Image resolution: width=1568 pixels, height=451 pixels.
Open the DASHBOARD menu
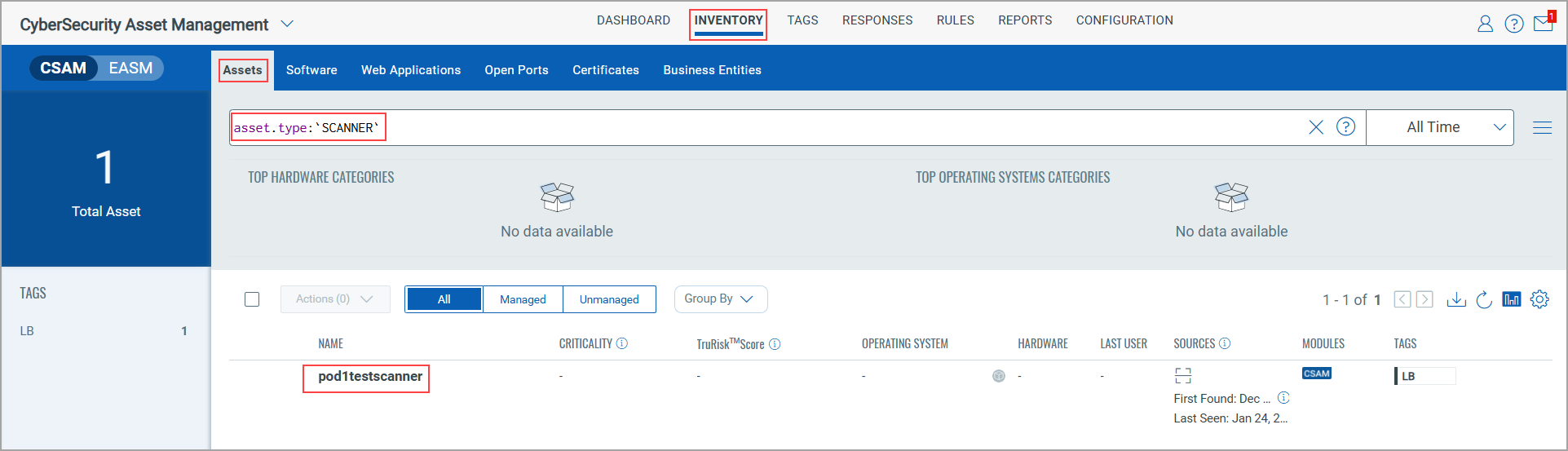[634, 20]
